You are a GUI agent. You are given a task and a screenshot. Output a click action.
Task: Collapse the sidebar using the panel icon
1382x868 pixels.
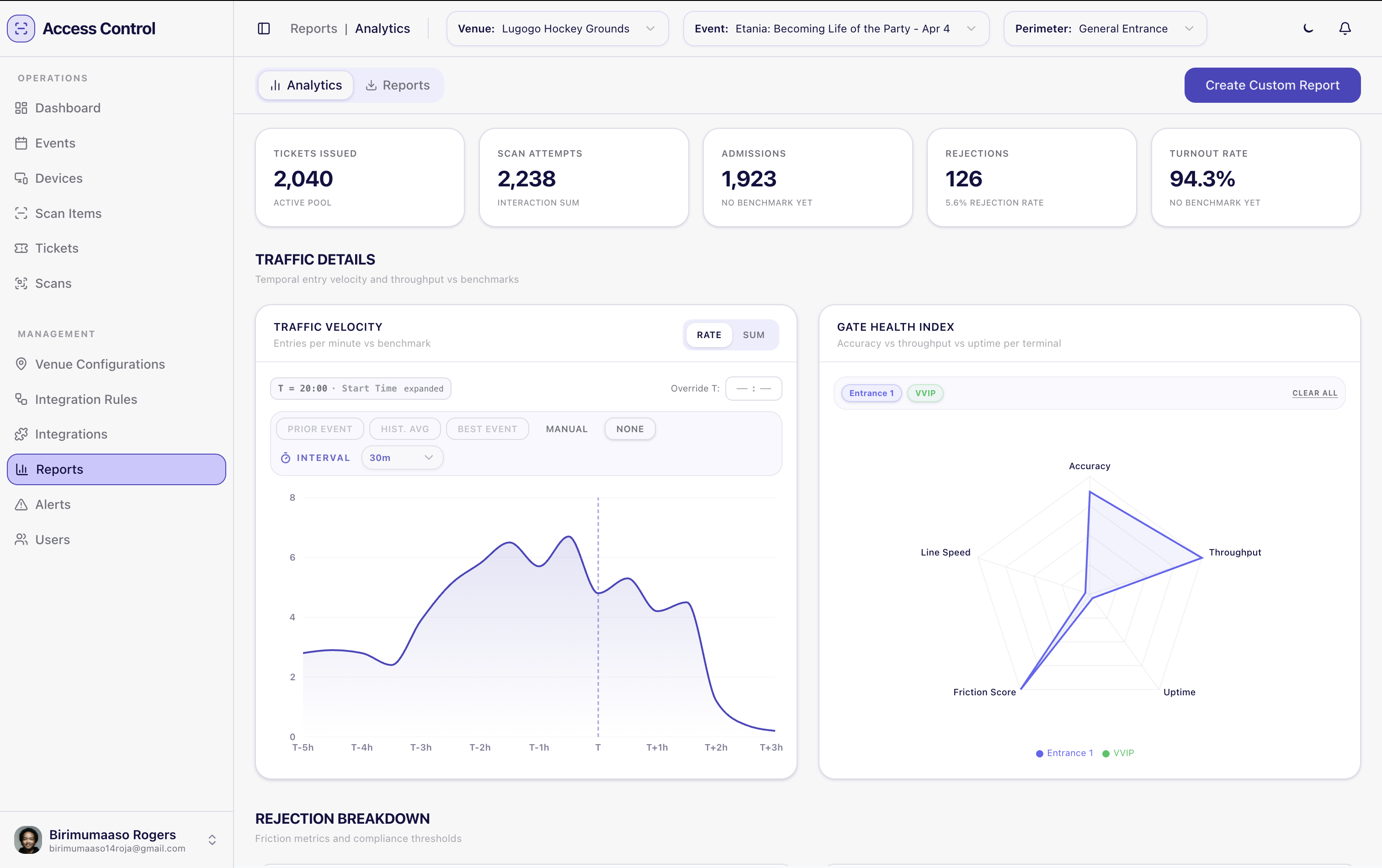[x=264, y=29]
